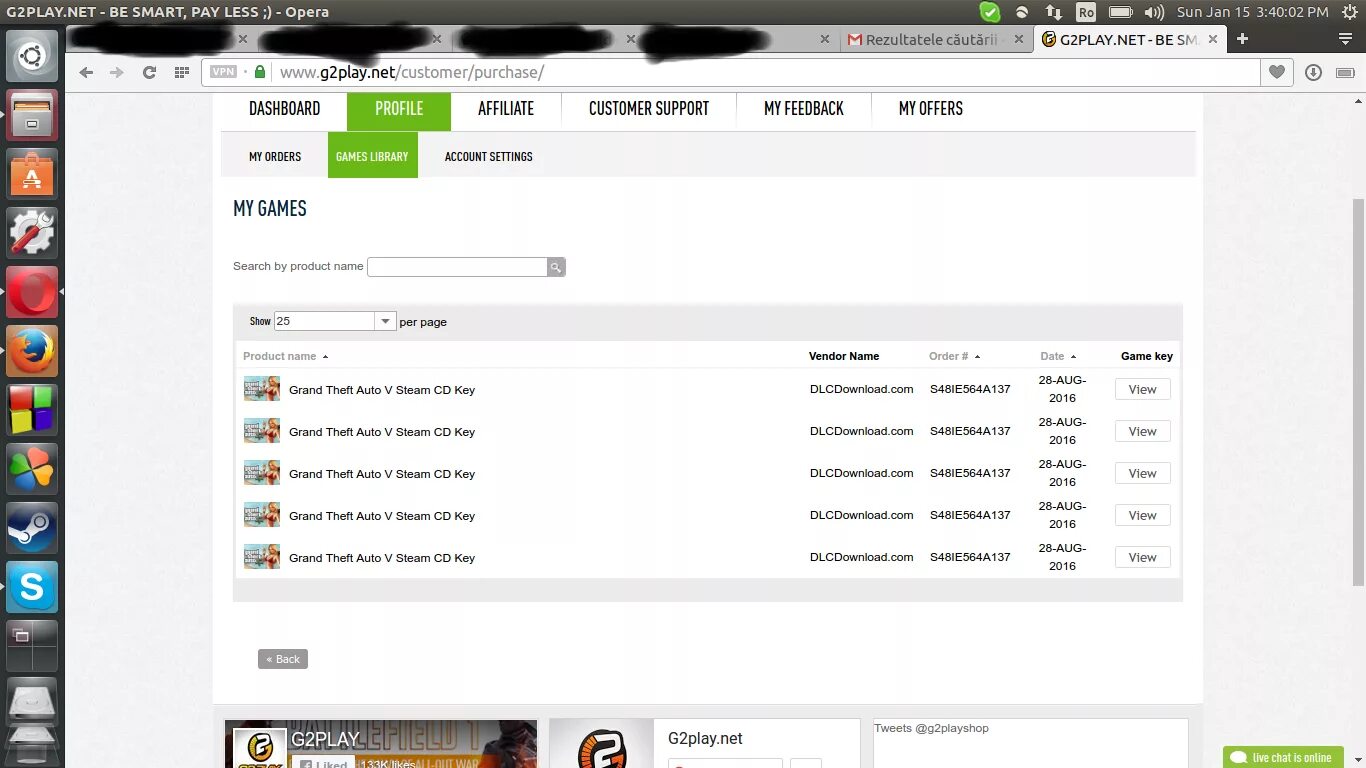Click the Opera icon in the dock
The image size is (1366, 768).
32,292
